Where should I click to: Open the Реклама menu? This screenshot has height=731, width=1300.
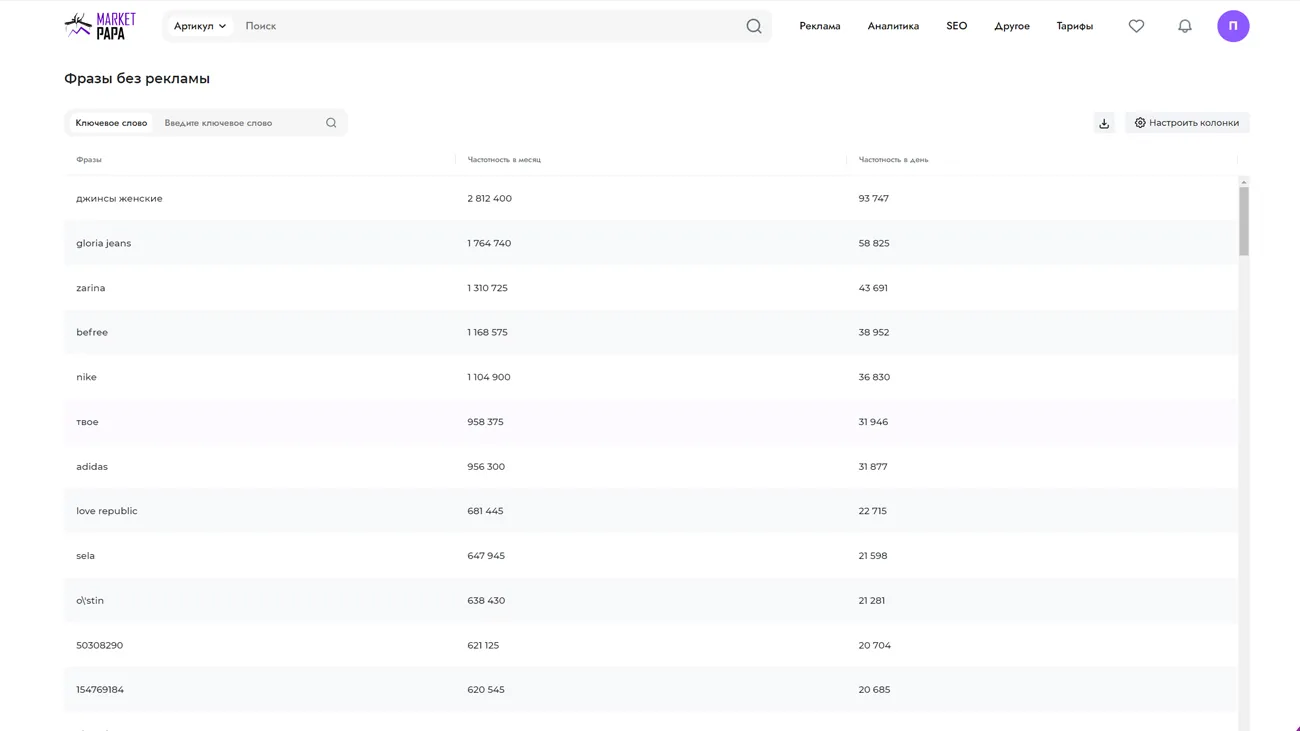pos(819,26)
